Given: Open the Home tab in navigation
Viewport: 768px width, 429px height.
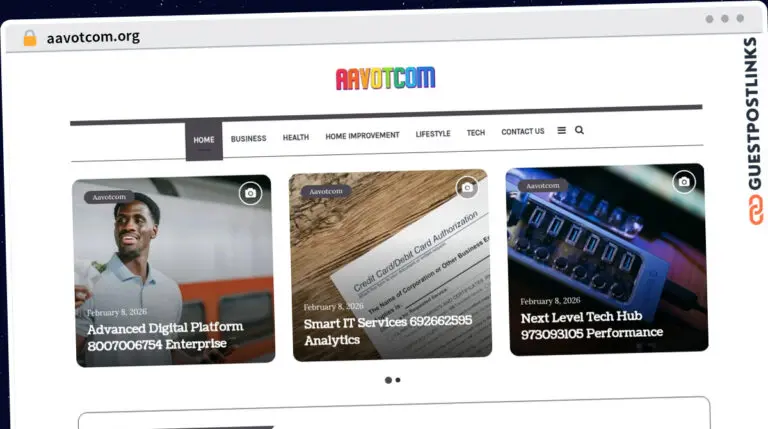Looking at the screenshot, I should pyautogui.click(x=204, y=140).
